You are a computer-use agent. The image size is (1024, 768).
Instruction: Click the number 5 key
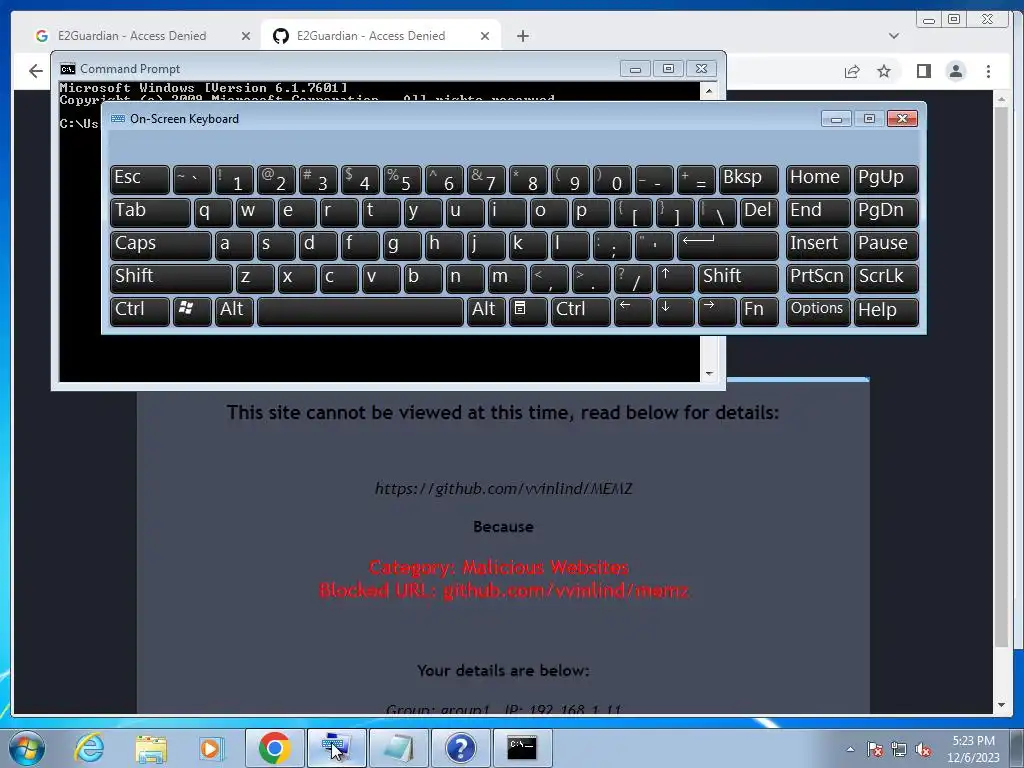(402, 179)
